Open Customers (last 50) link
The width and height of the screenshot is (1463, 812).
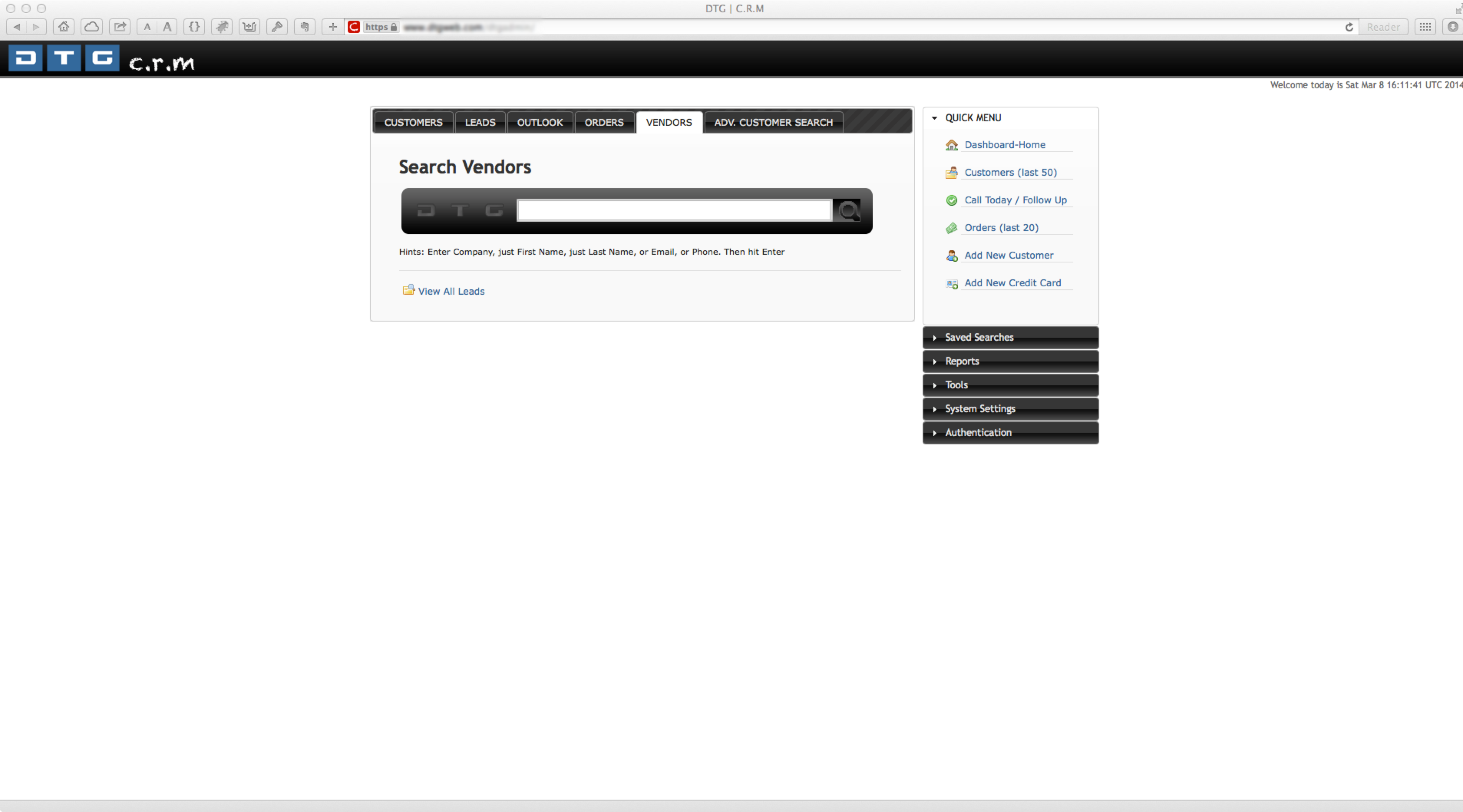point(1011,173)
